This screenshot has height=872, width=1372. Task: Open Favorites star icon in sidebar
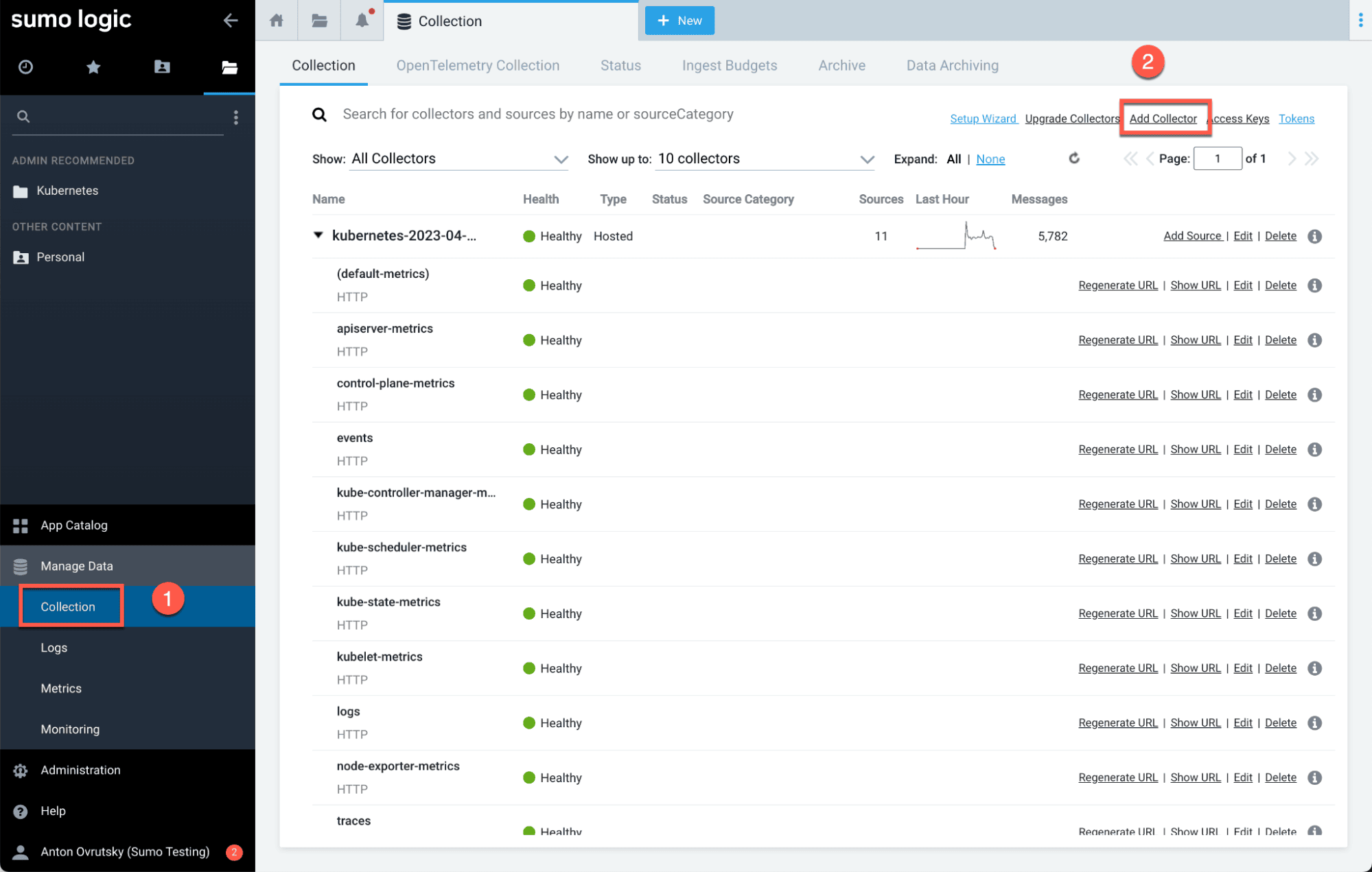click(93, 67)
